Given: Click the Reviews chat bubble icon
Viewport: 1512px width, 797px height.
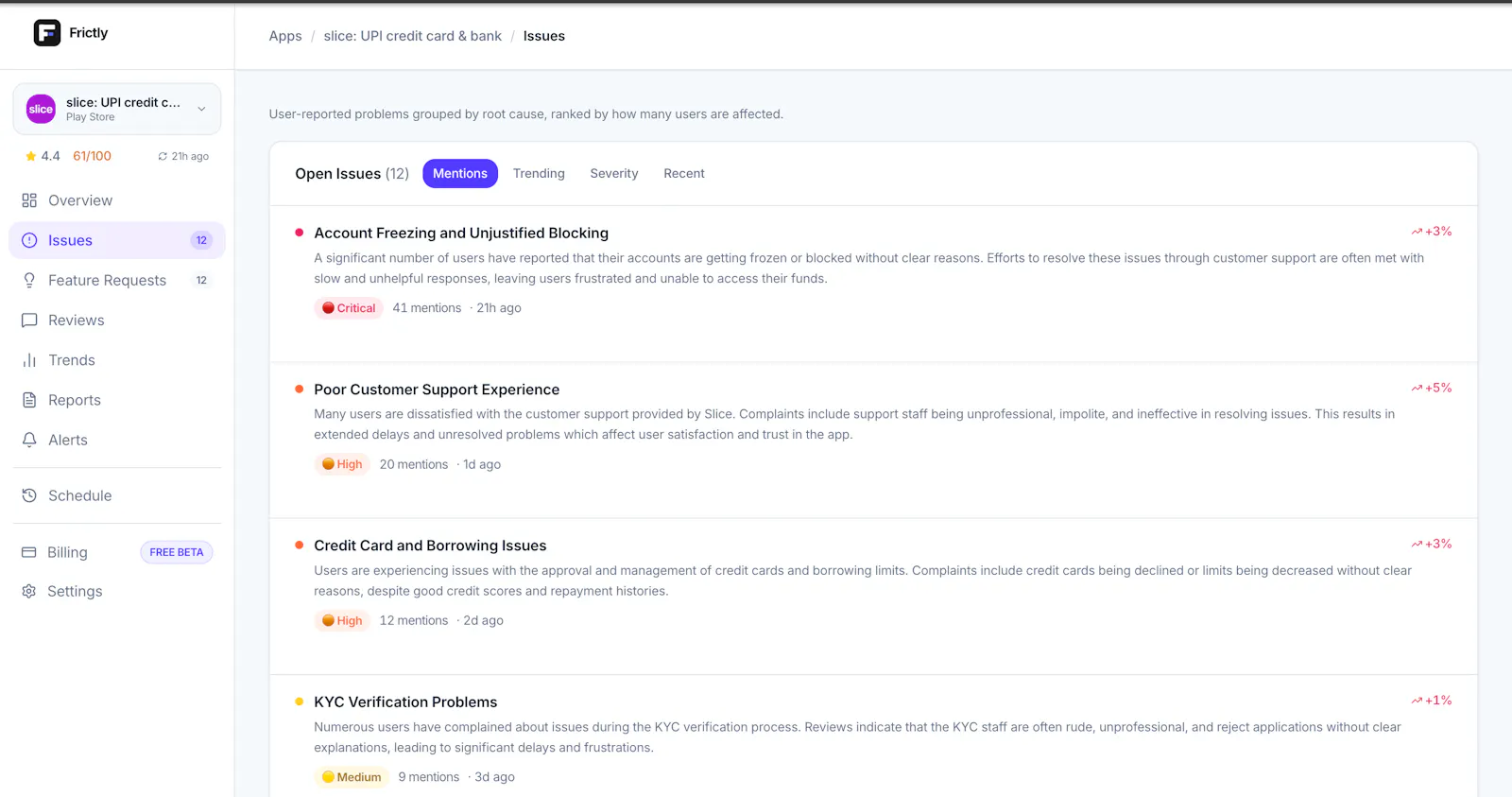Looking at the screenshot, I should 29,321.
